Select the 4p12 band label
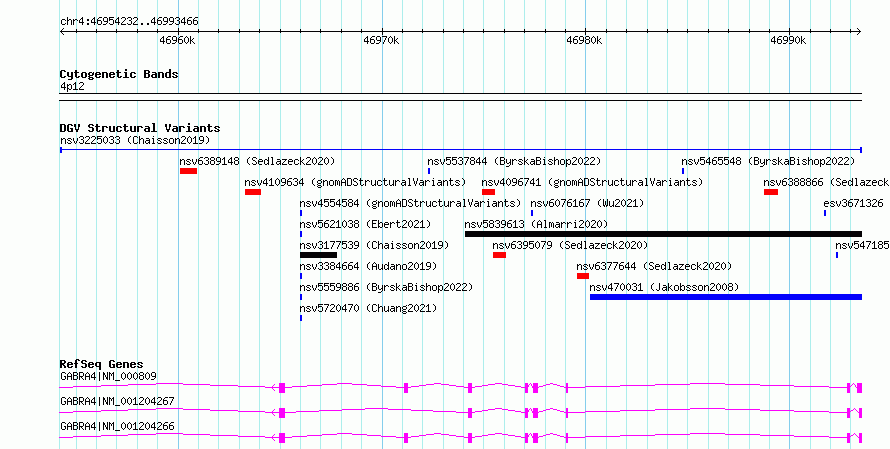 [72, 87]
